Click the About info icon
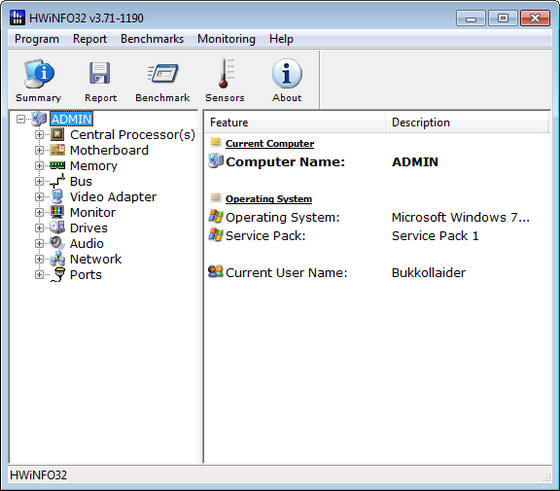 pos(287,73)
